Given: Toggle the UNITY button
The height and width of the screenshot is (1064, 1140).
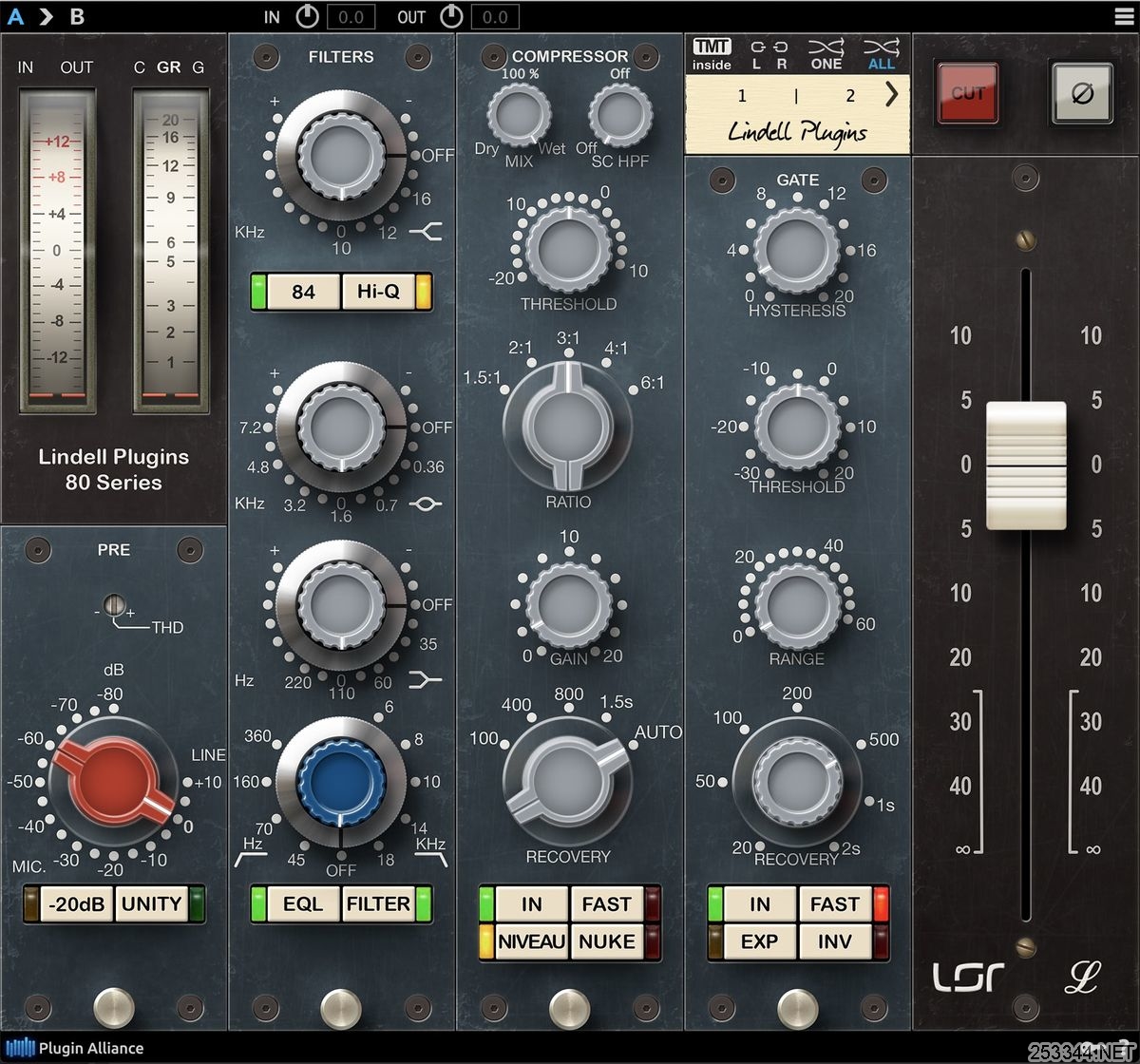Looking at the screenshot, I should [x=151, y=904].
